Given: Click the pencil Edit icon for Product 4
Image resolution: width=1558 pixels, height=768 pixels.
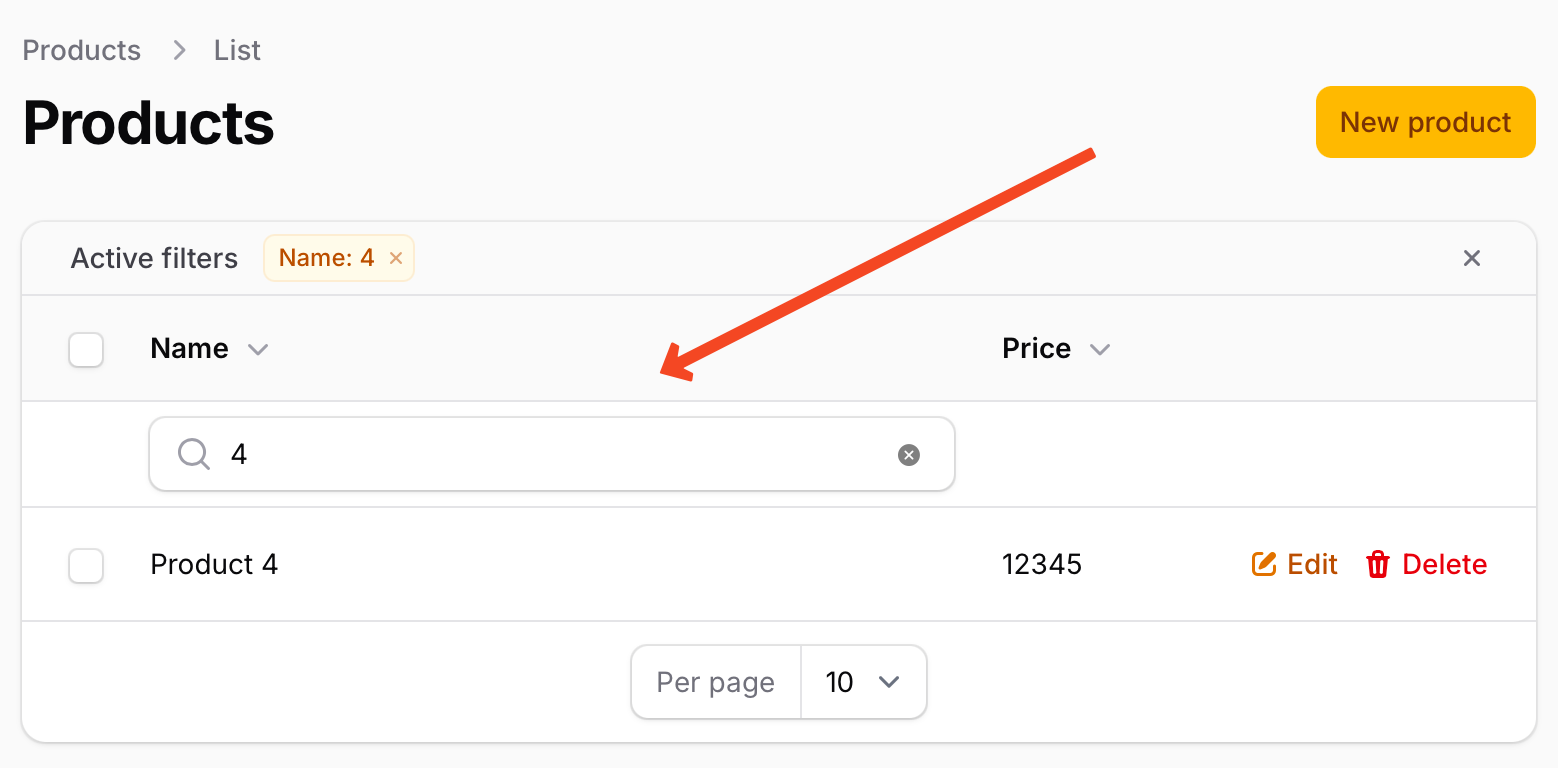Looking at the screenshot, I should coord(1264,564).
